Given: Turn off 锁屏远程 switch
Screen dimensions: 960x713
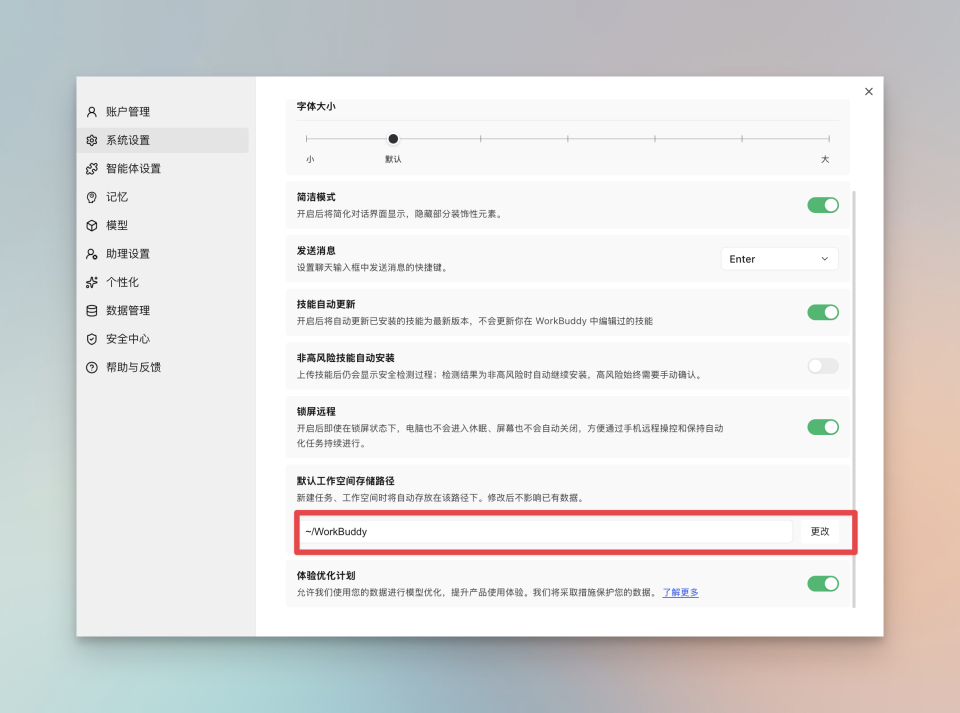Looking at the screenshot, I should 823,427.
